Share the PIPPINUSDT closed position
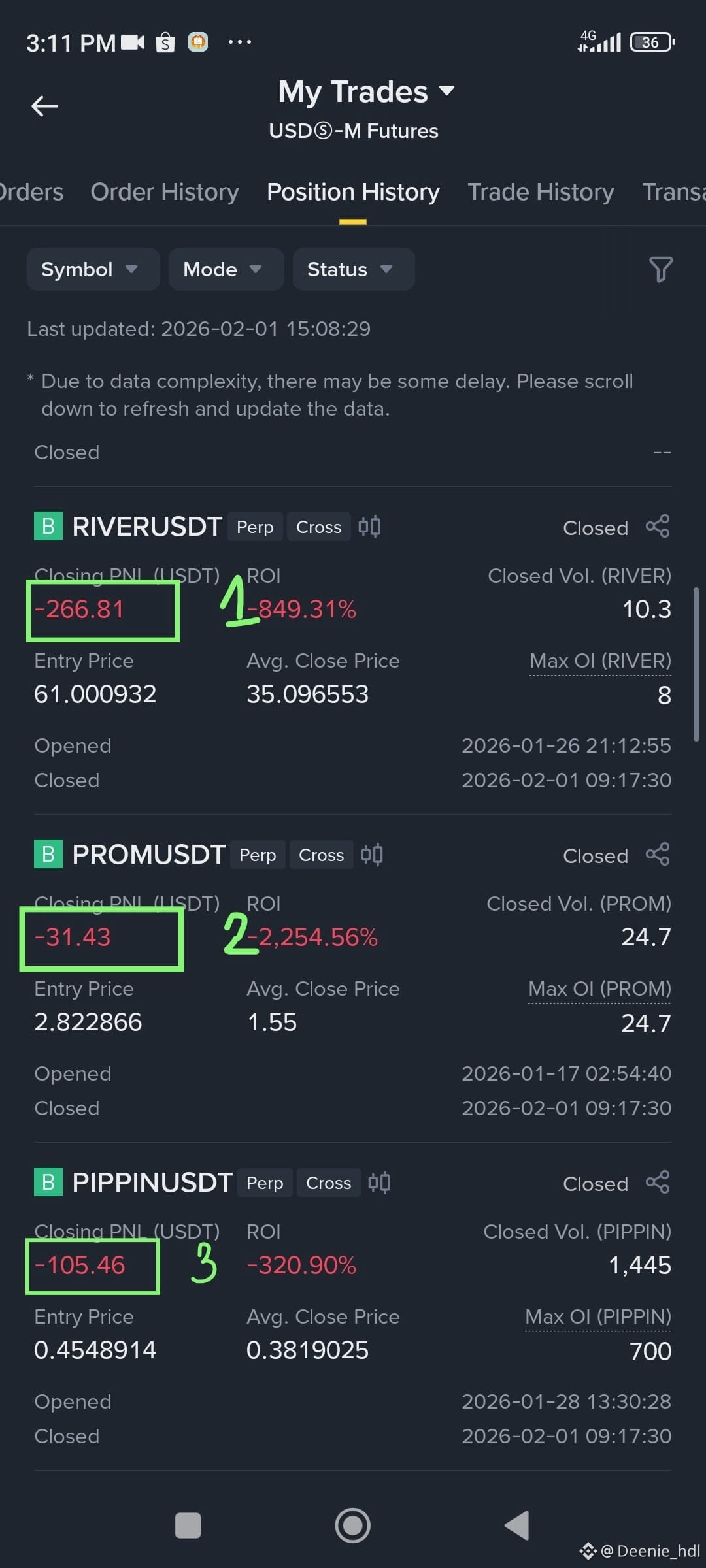The width and height of the screenshot is (706, 1568). click(658, 1183)
